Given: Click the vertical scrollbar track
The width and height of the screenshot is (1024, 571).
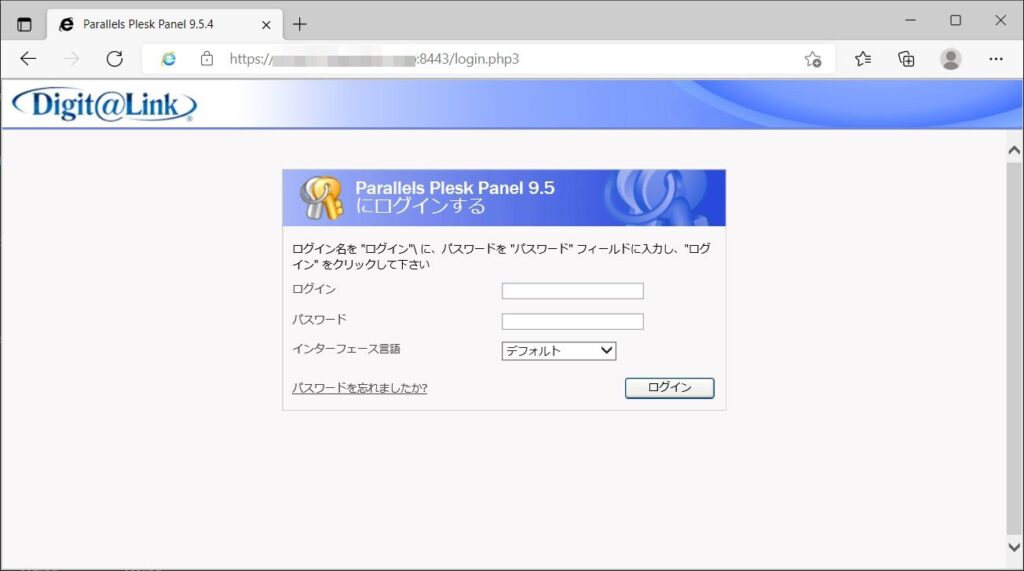Looking at the screenshot, I should pos(1014,348).
